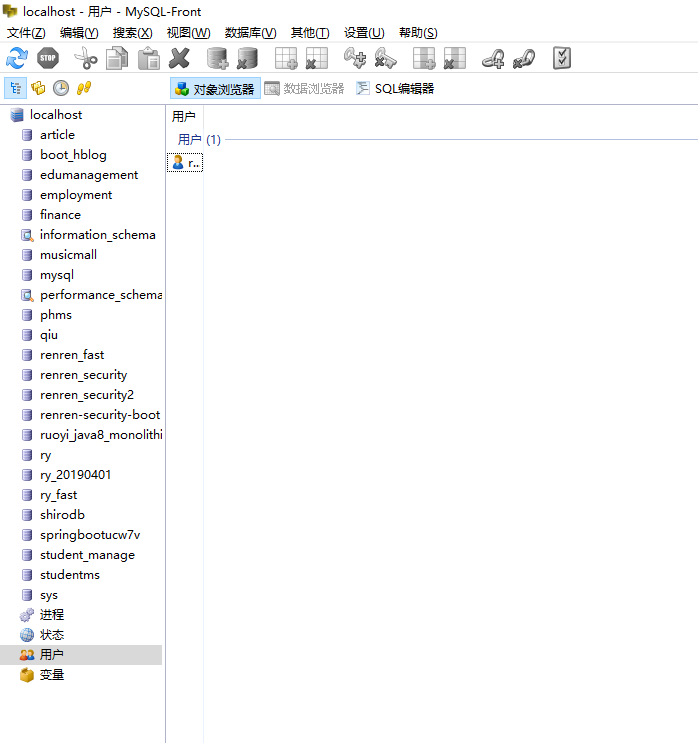The width and height of the screenshot is (698, 743).
Task: Select the springbootucw7v database
Action: pyautogui.click(x=90, y=535)
